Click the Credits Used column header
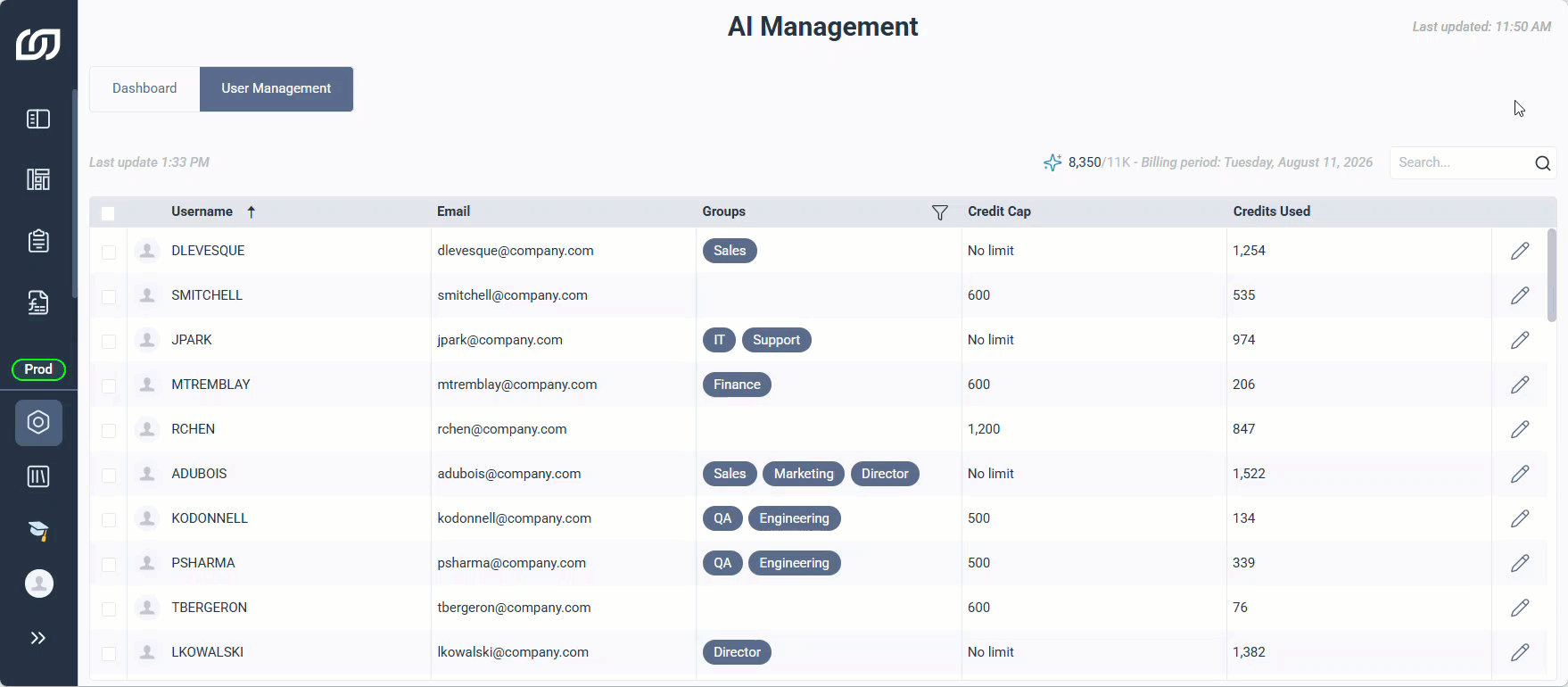 pos(1272,211)
